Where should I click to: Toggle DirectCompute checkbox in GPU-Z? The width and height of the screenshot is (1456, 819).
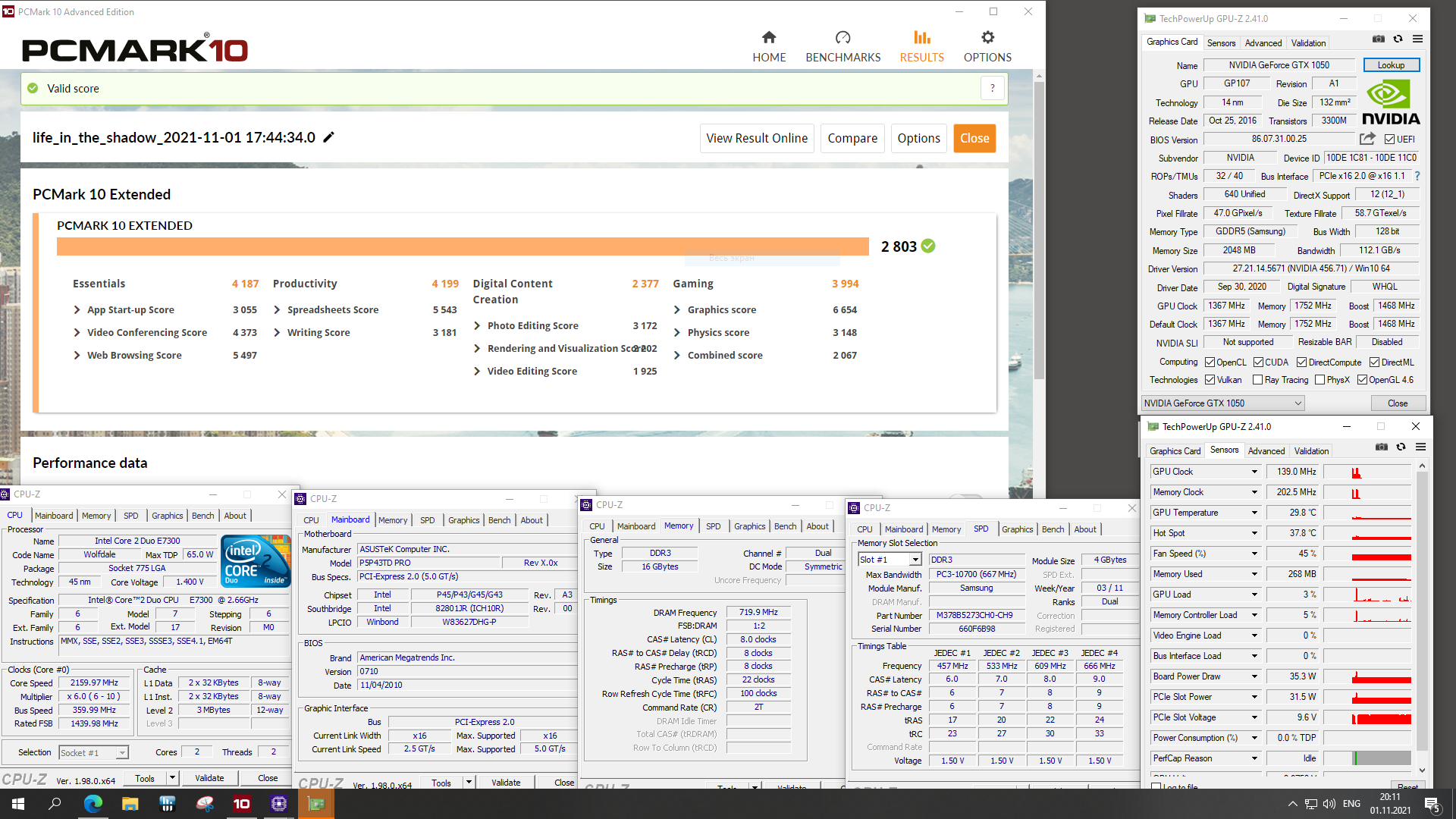pyautogui.click(x=1301, y=362)
